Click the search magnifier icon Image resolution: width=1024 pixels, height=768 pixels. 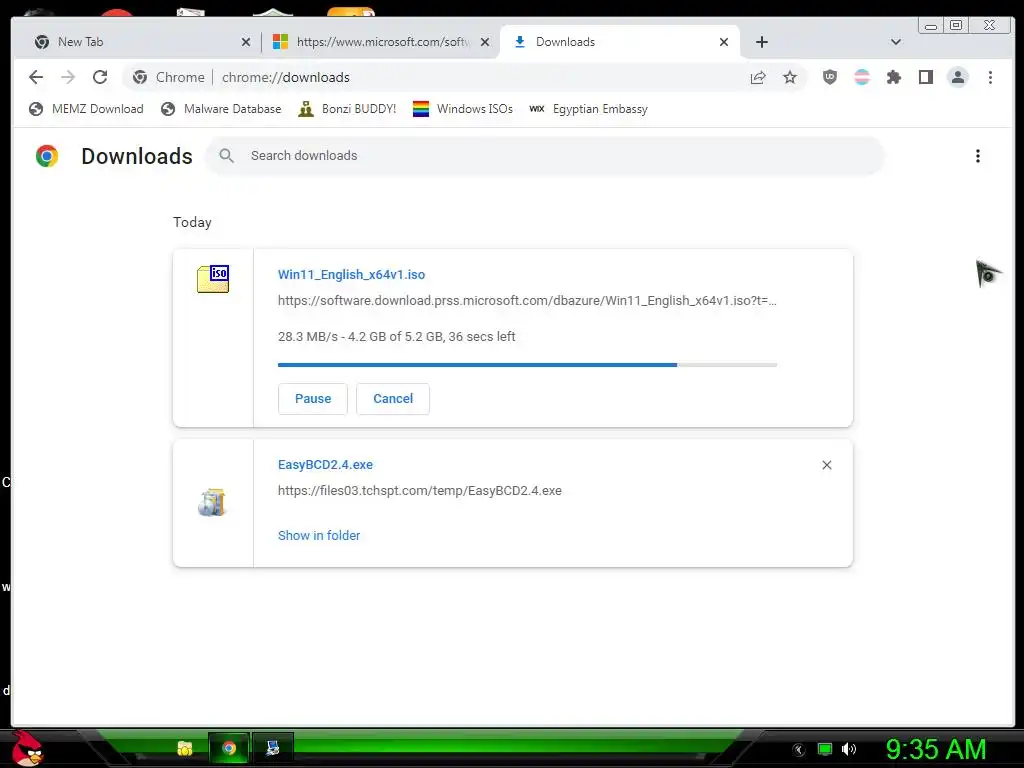[226, 155]
